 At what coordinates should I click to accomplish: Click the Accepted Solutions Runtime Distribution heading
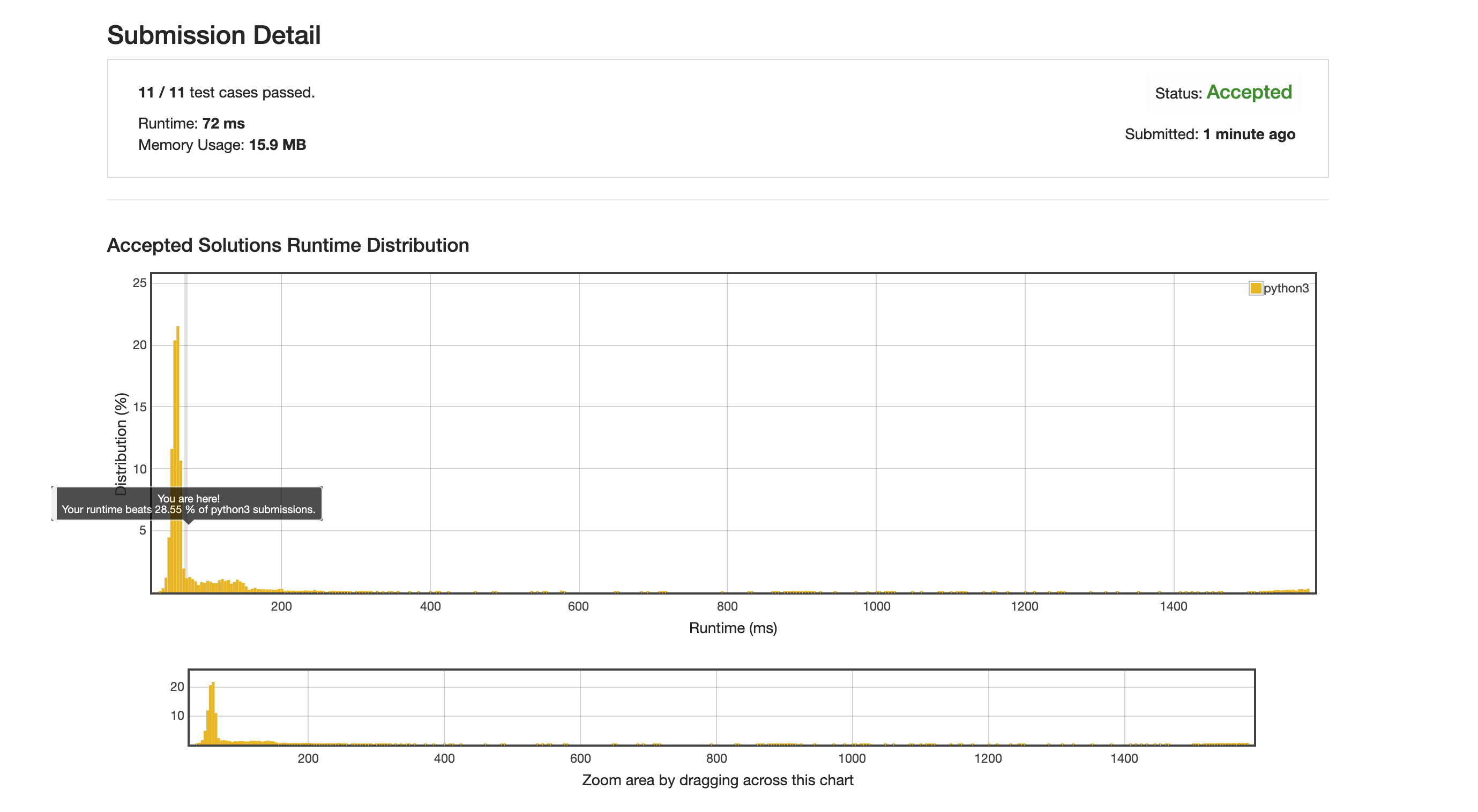click(287, 245)
